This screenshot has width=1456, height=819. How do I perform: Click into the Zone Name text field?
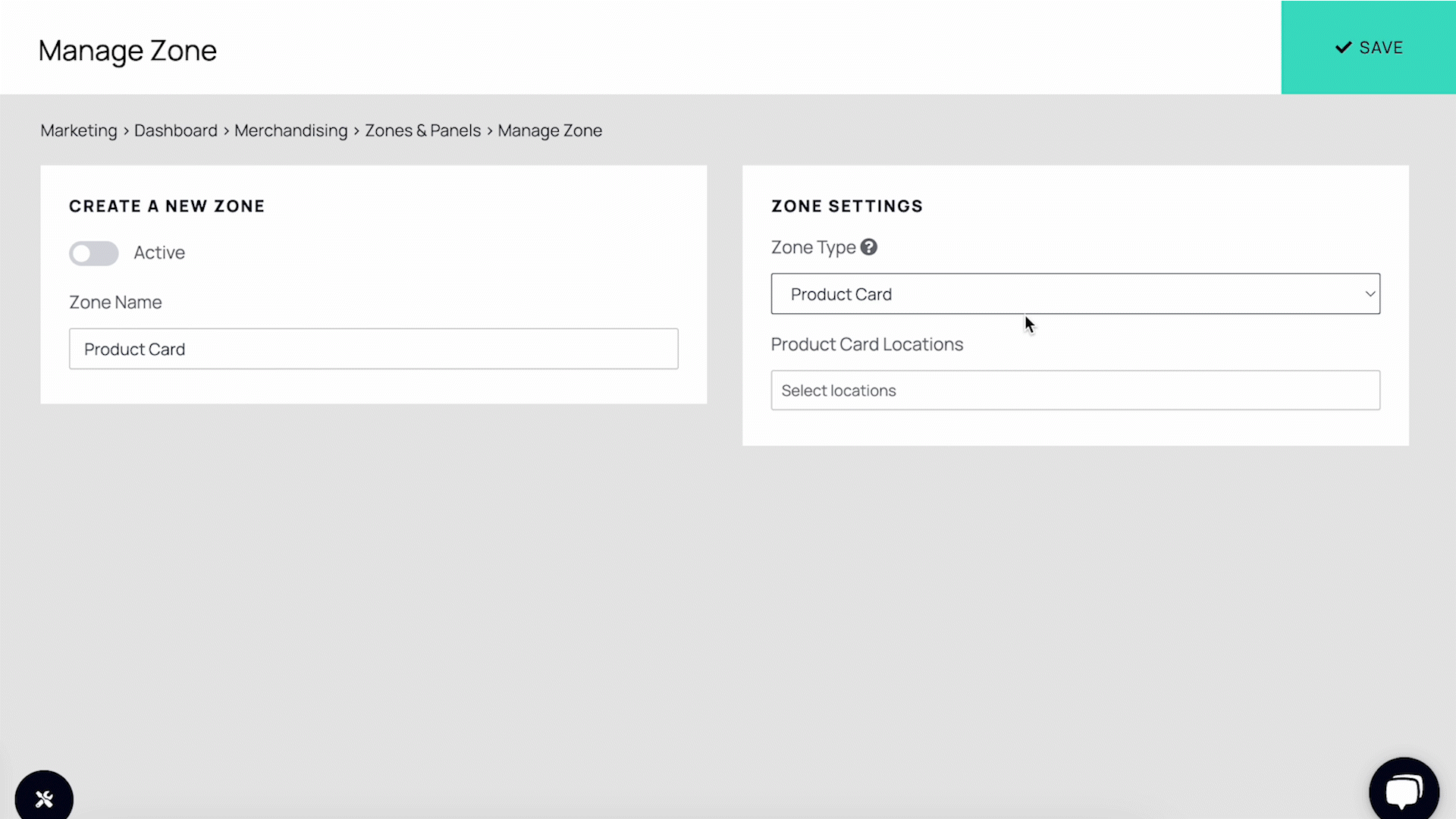373,349
